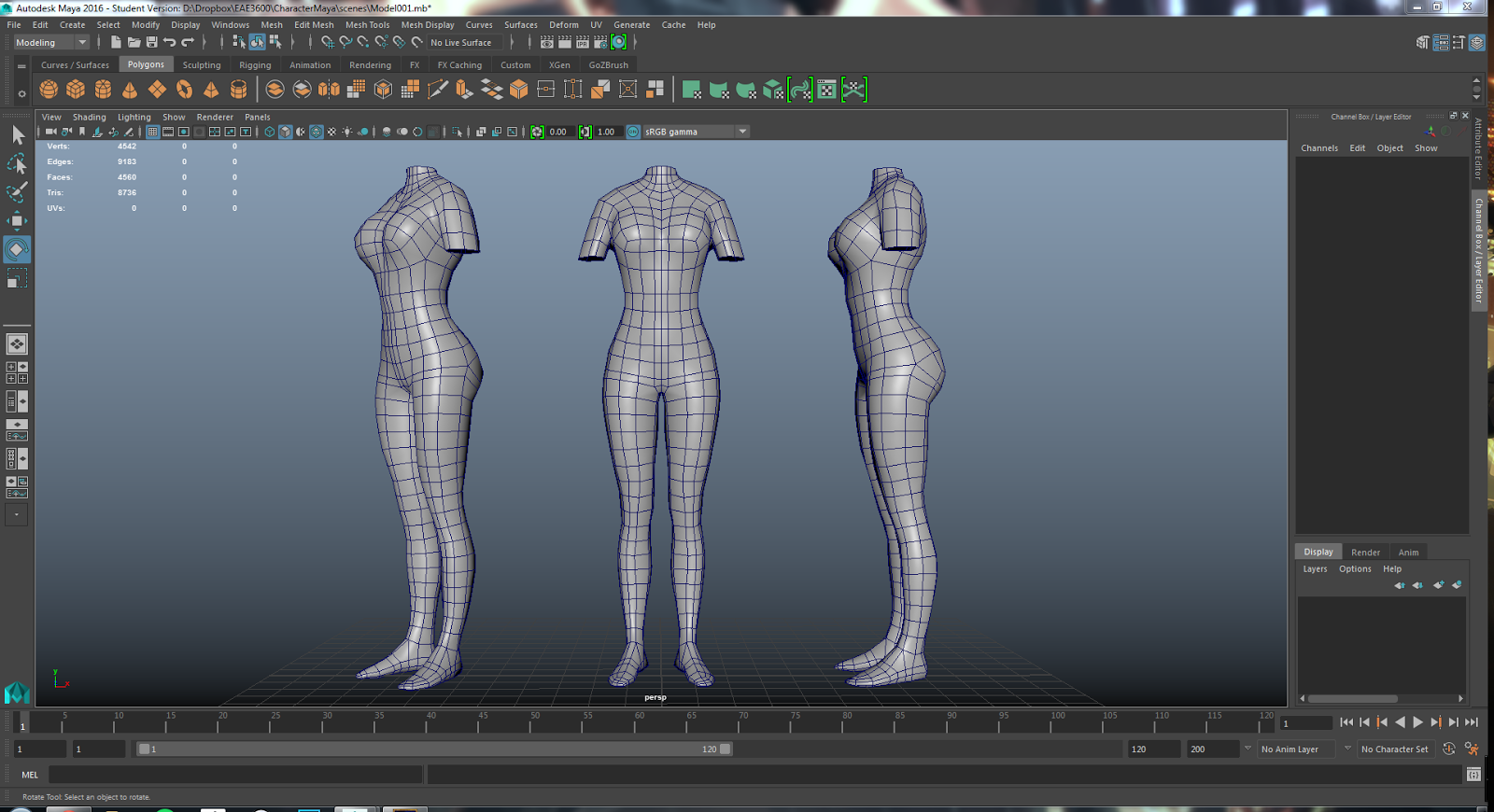Open the Mesh Tools menu
The height and width of the screenshot is (812, 1494).
367,25
